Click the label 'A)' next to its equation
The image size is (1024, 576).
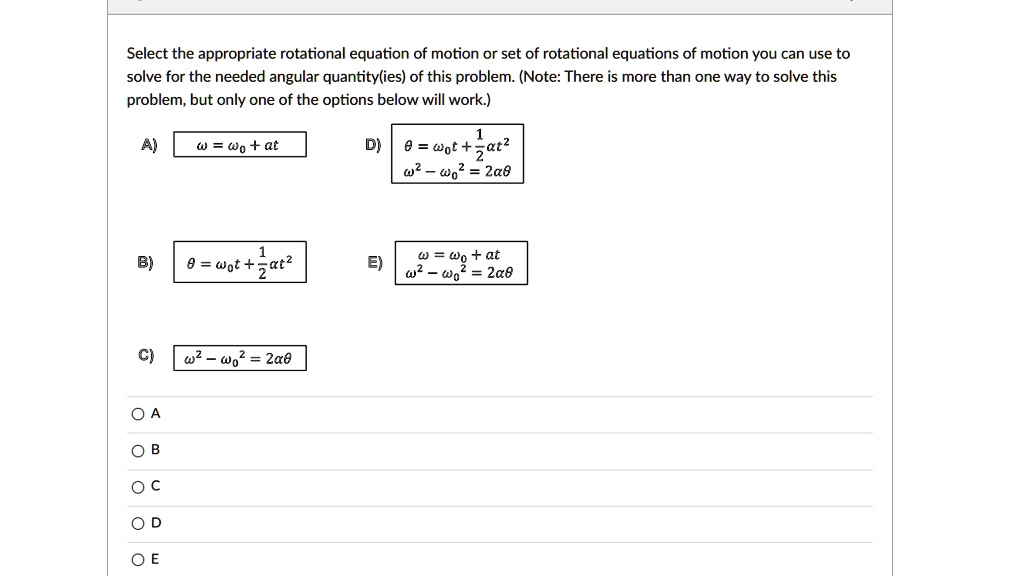pos(147,144)
